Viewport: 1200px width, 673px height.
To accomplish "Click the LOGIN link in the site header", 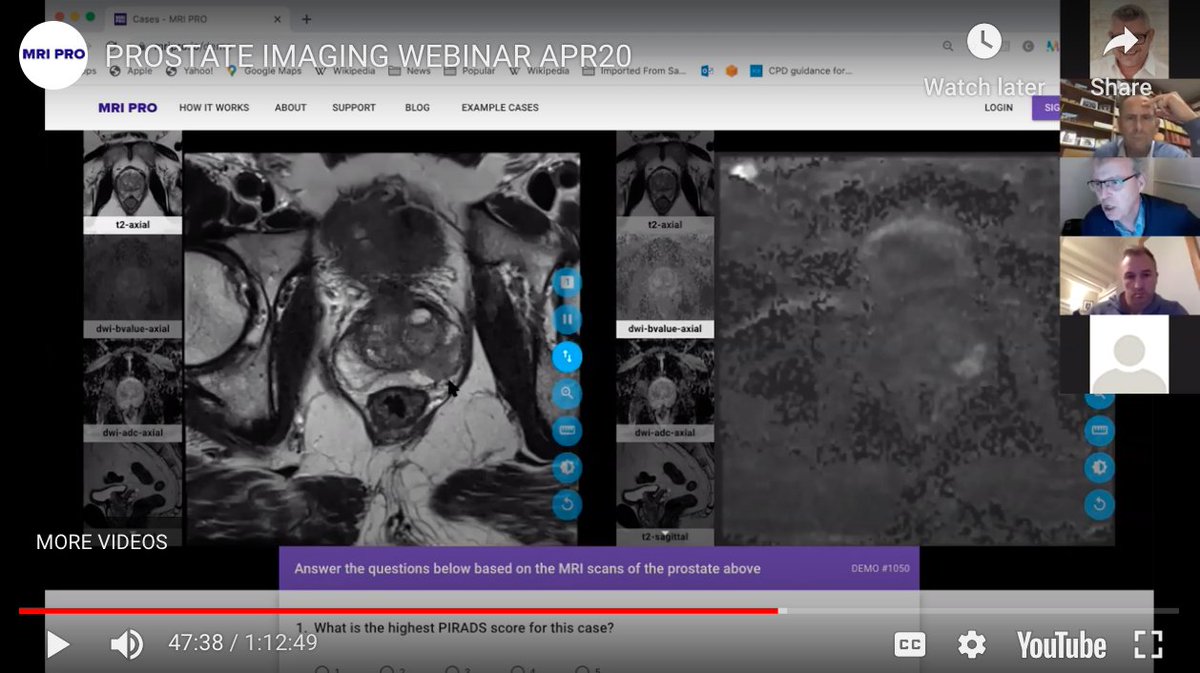I will click(998, 107).
